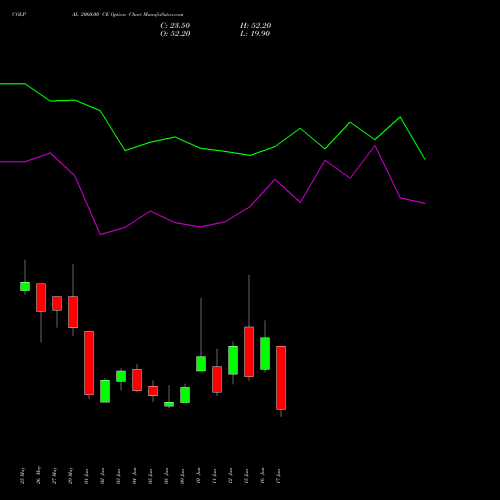
Task: Select the tall red candlestick for 01 Jun
Action: (x=89, y=363)
